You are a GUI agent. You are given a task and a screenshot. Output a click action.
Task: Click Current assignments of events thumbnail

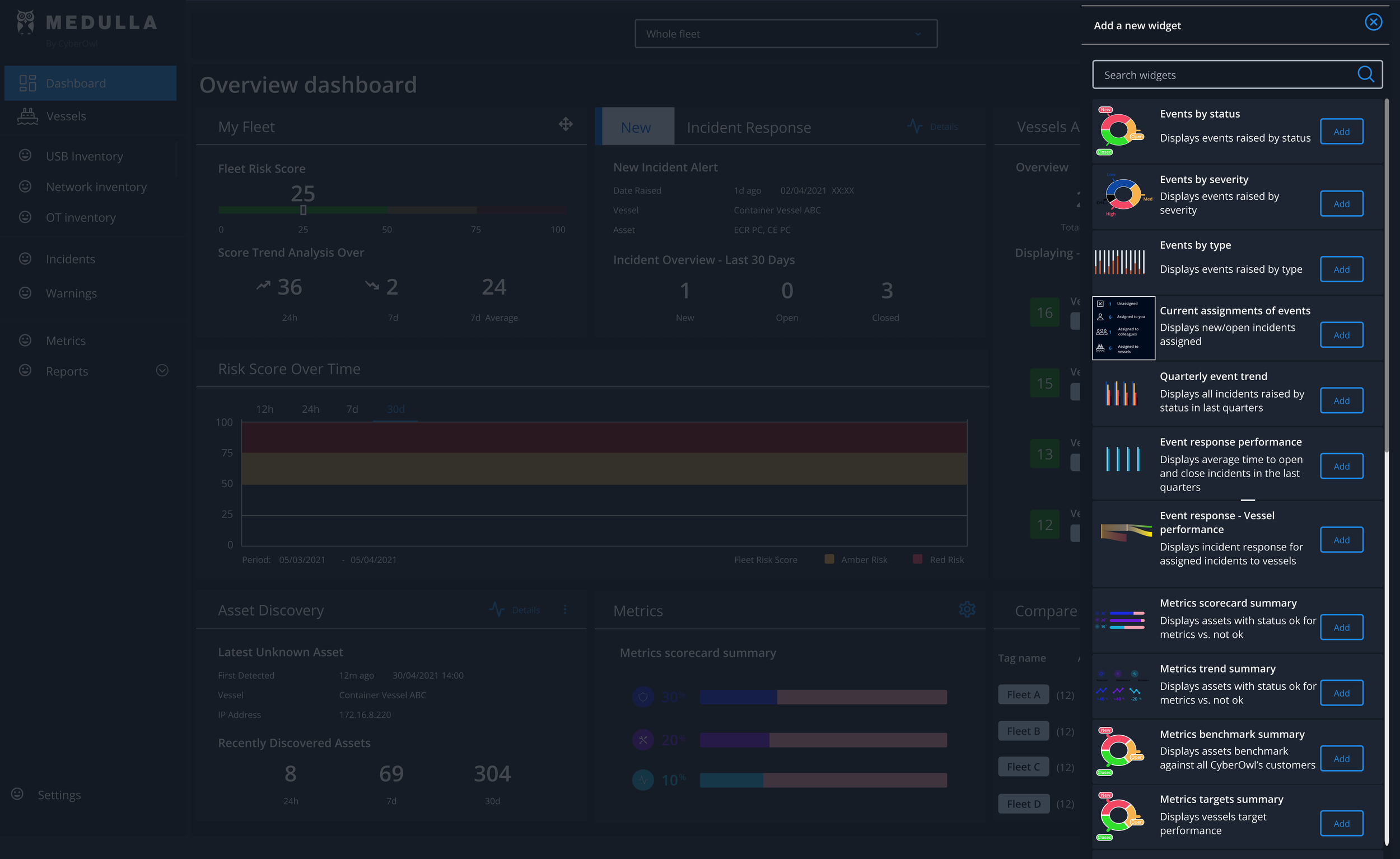[x=1123, y=328]
